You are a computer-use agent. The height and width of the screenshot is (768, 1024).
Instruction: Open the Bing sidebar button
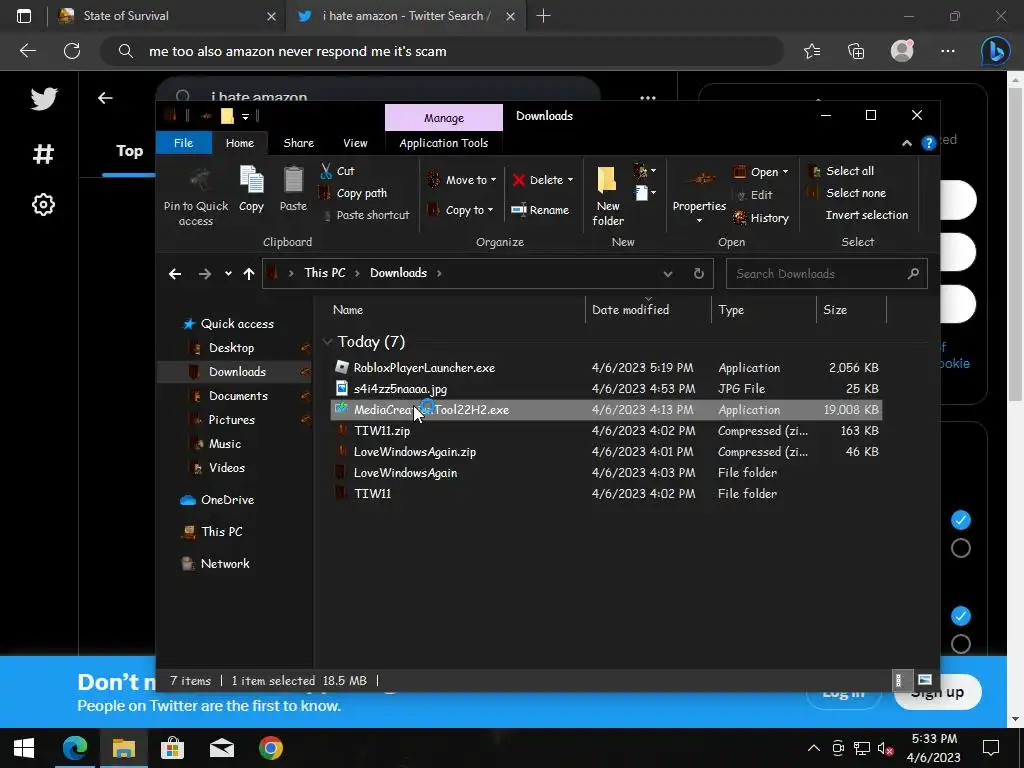[995, 51]
